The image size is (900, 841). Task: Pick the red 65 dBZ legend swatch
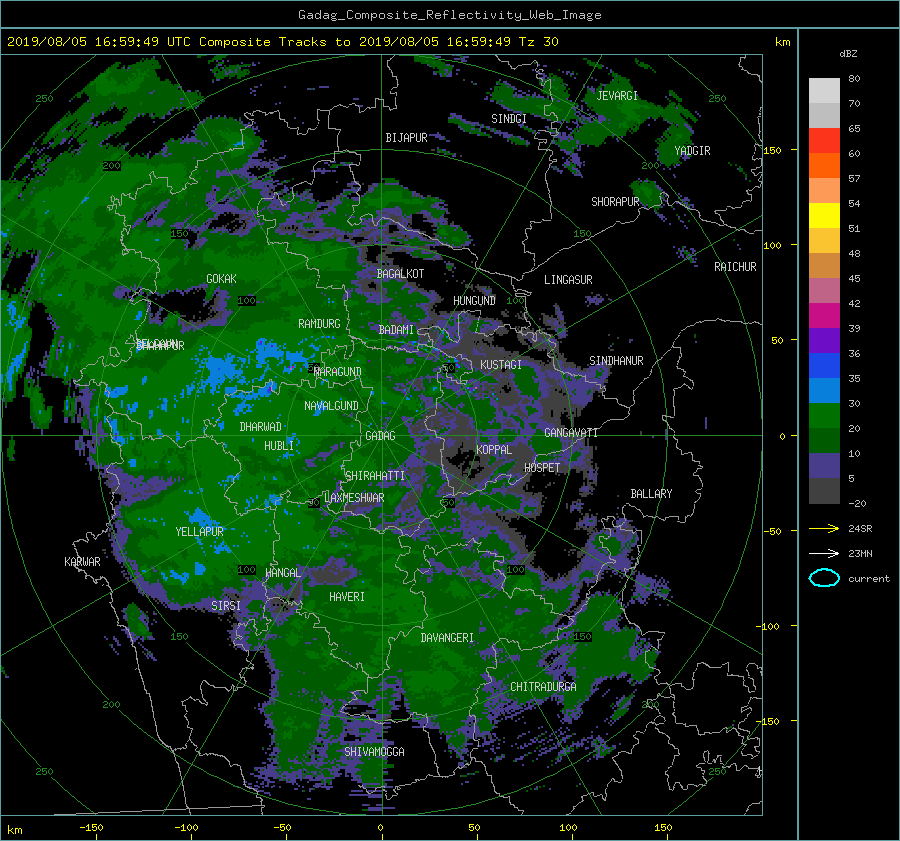coord(824,141)
